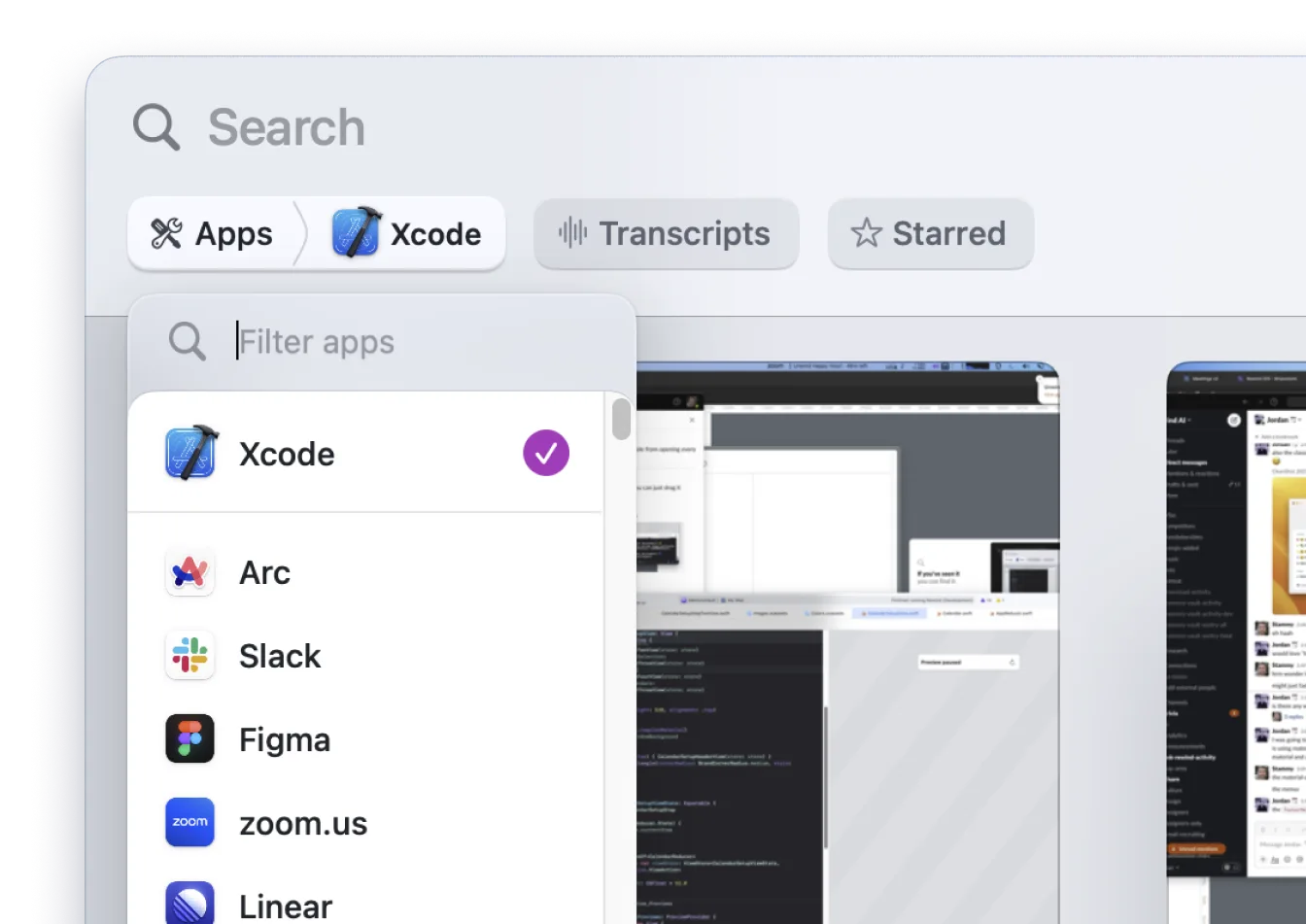The height and width of the screenshot is (924, 1306).
Task: Click the Xcode label in the apps list
Action: point(287,454)
